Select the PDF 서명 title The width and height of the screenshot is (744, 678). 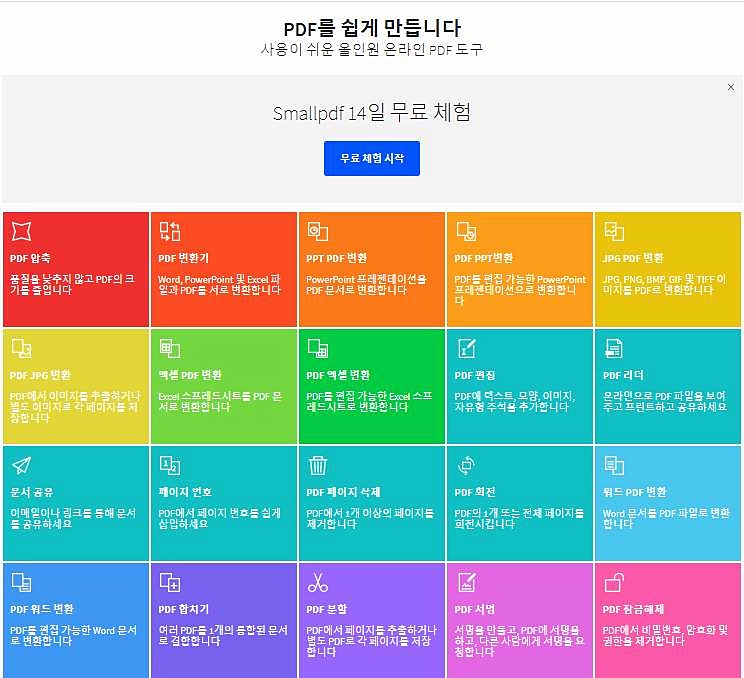(x=474, y=609)
